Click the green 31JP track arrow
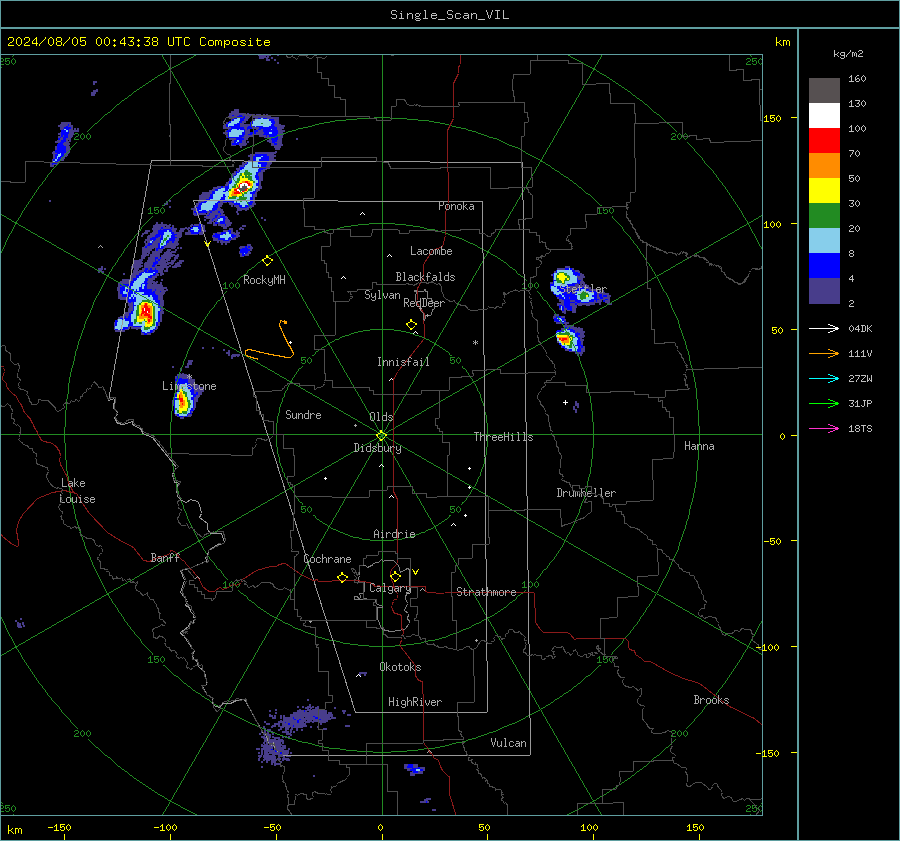Viewport: 900px width, 841px height. (824, 404)
